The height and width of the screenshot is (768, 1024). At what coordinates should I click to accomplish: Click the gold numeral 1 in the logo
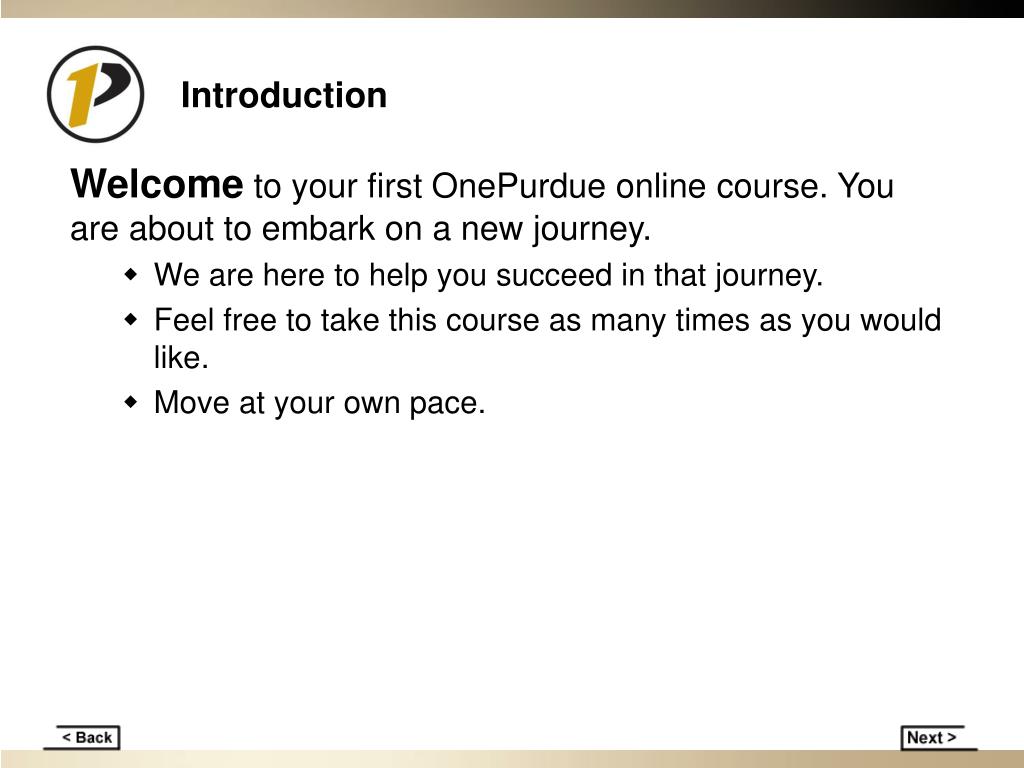tap(83, 95)
